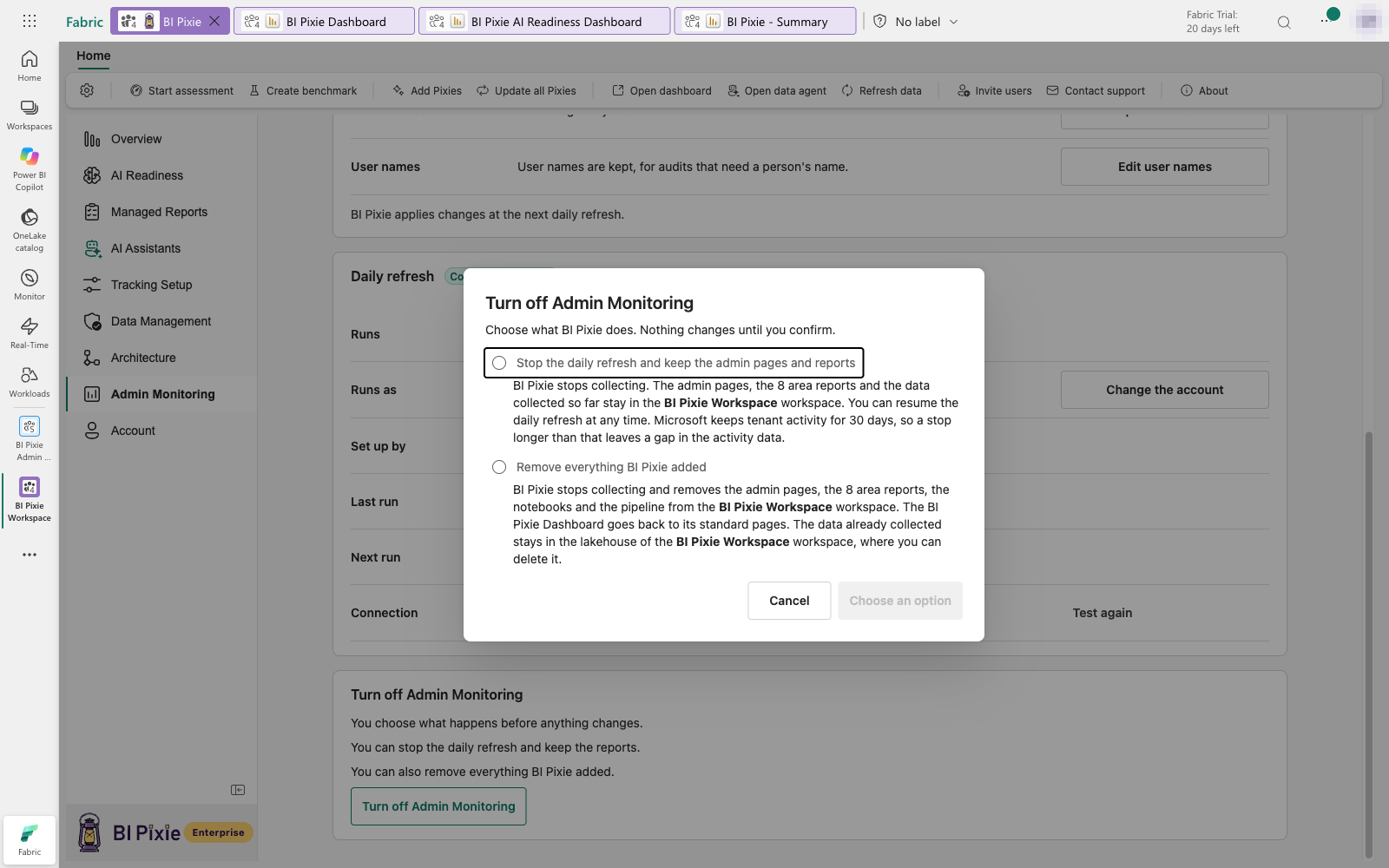Click Invite users in the toolbar
1389x868 pixels.
[x=994, y=90]
